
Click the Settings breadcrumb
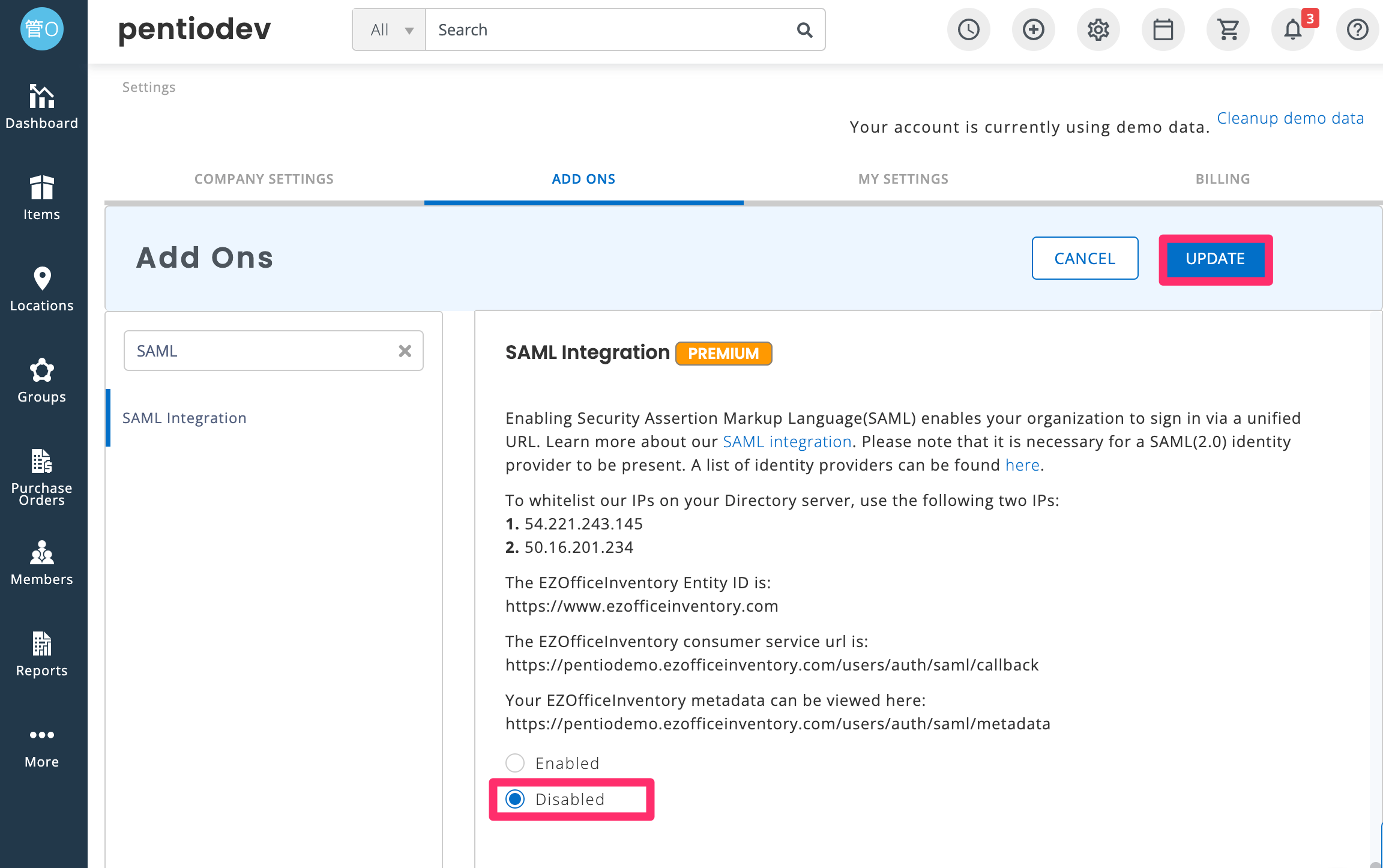coord(149,87)
